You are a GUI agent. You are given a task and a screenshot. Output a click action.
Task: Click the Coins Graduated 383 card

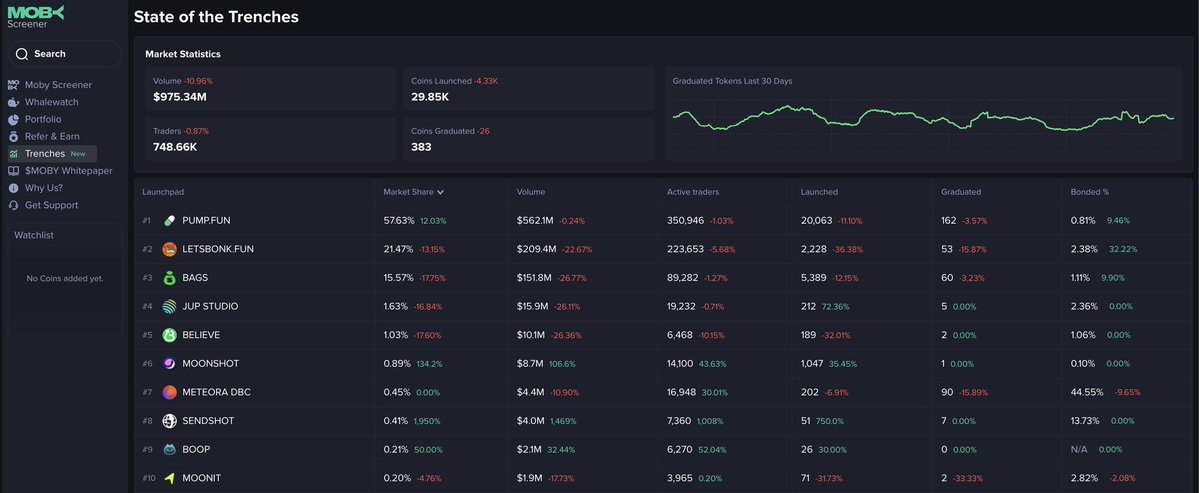pyautogui.click(x=528, y=139)
